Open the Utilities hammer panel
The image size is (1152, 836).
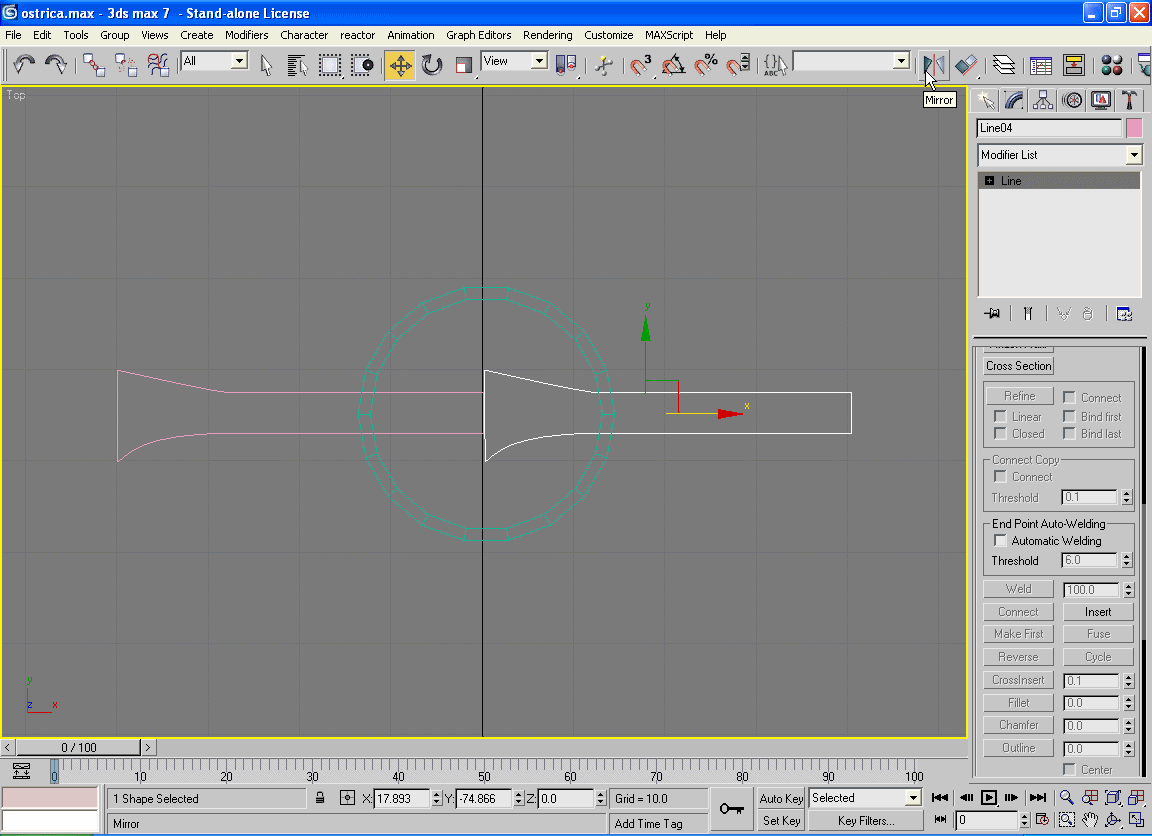point(1129,100)
